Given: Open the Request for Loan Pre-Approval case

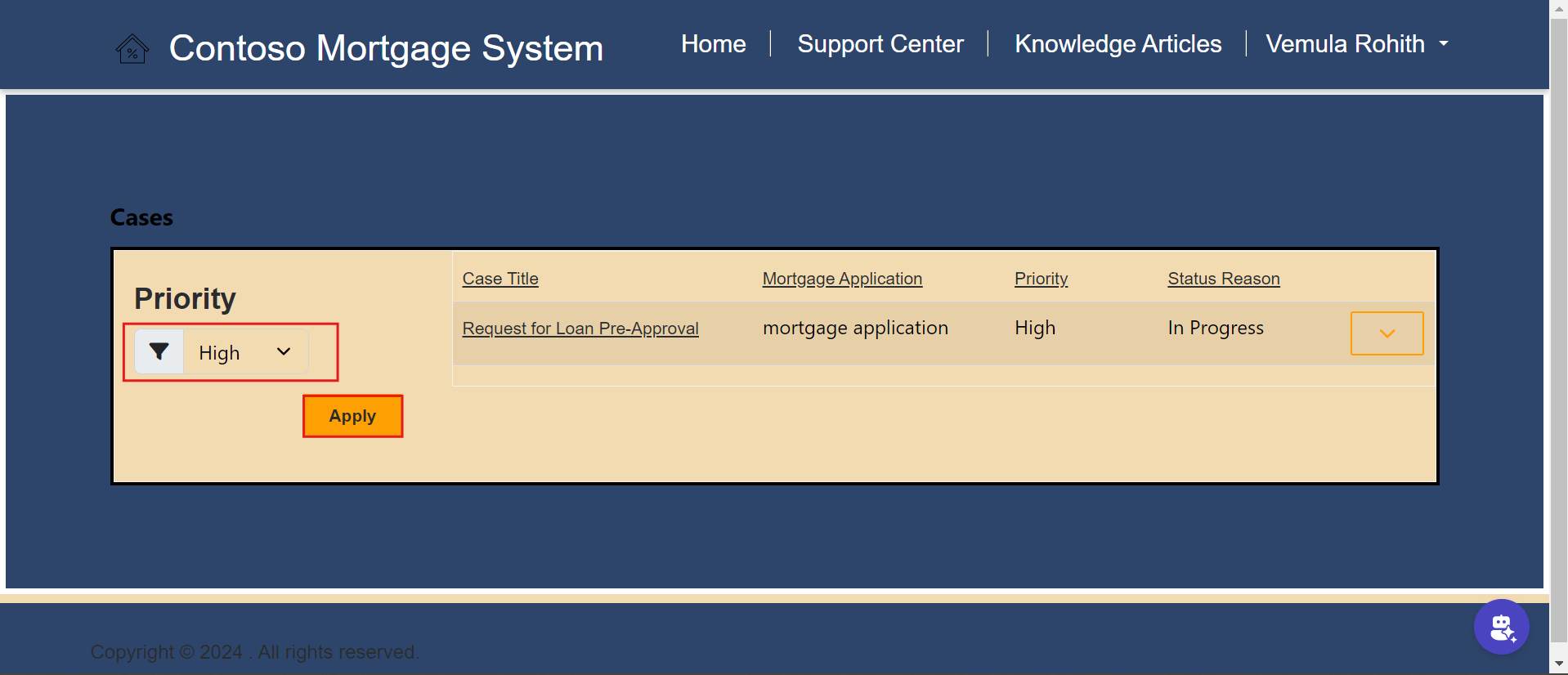Looking at the screenshot, I should point(580,329).
